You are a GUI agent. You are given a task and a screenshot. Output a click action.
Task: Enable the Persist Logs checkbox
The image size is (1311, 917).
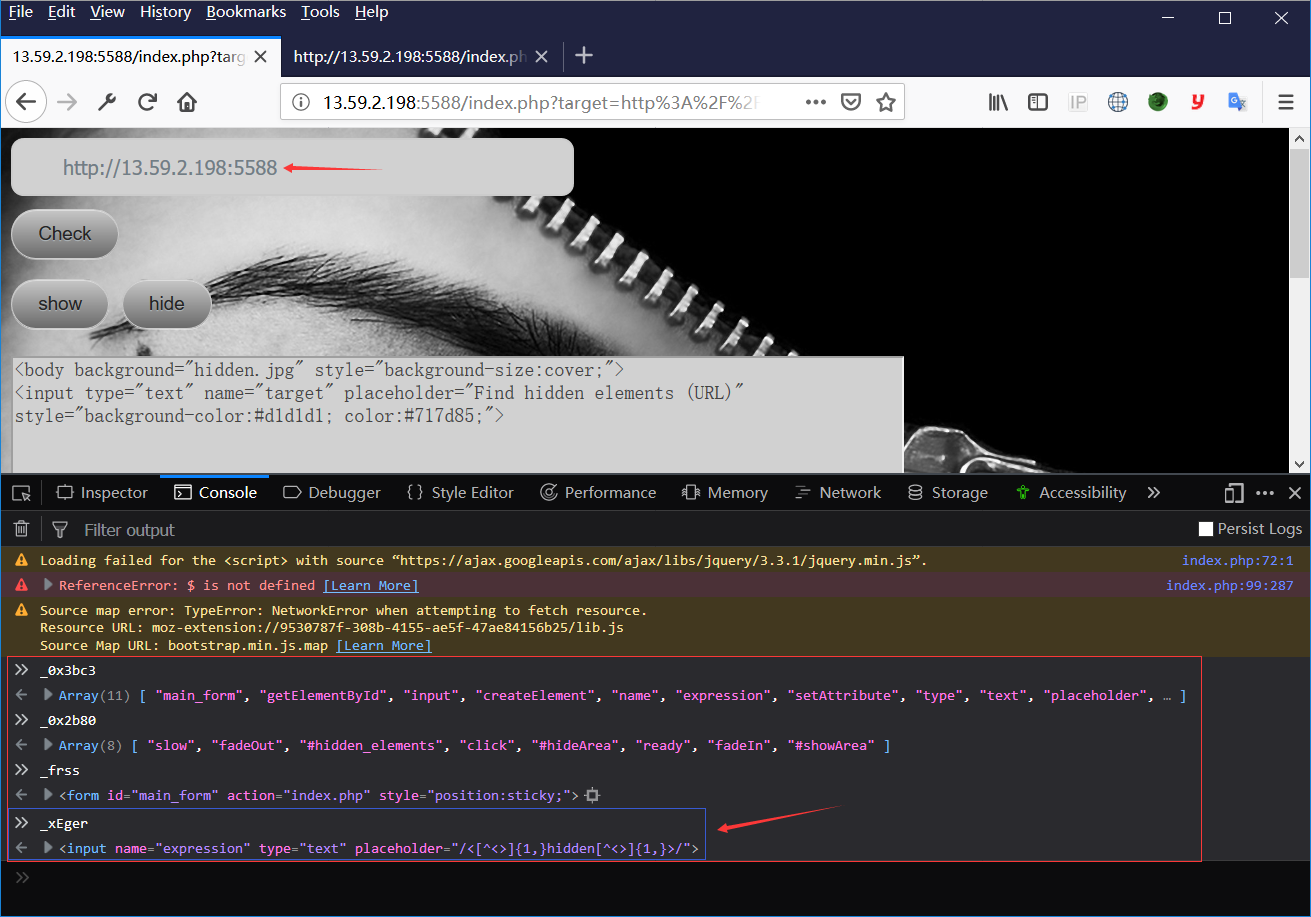tap(1206, 529)
